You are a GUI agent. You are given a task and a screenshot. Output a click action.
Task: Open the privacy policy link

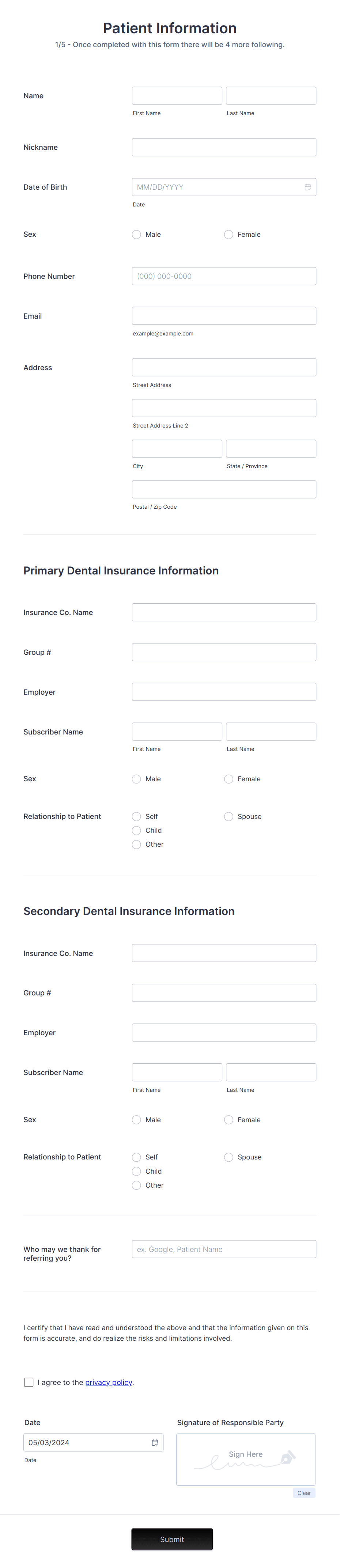pos(109,1382)
